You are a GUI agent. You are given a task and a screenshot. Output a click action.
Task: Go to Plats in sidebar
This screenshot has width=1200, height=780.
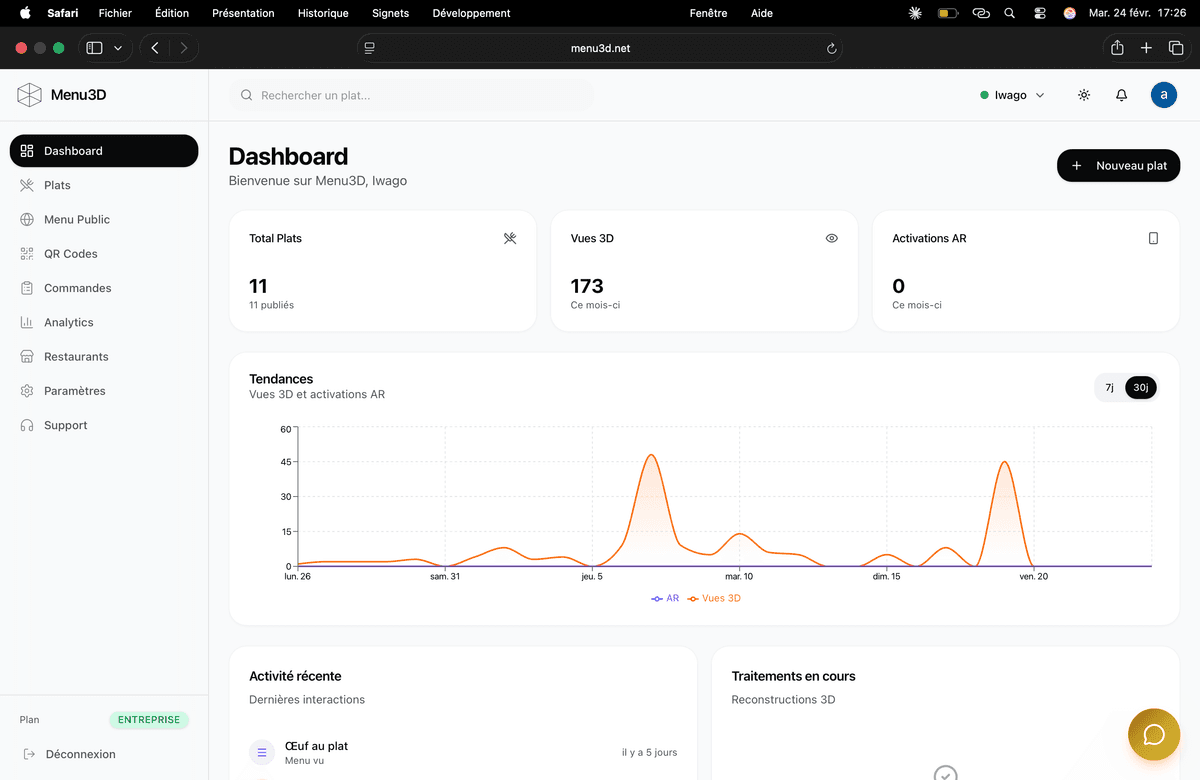click(x=57, y=185)
